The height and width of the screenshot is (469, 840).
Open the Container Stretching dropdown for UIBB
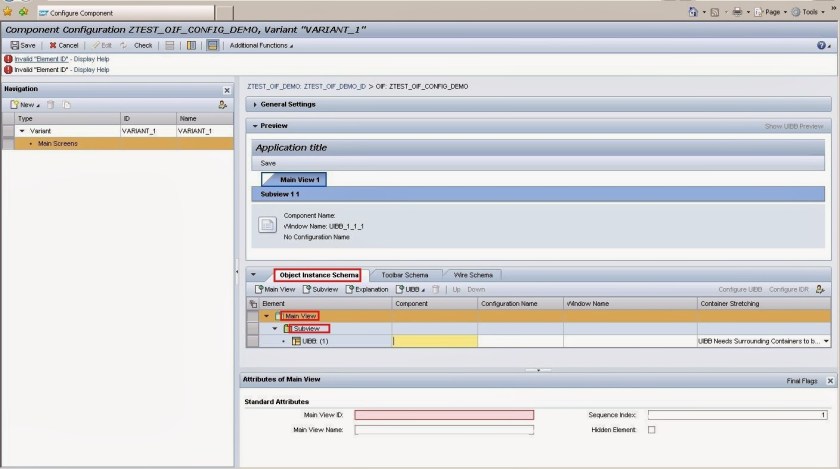826,341
